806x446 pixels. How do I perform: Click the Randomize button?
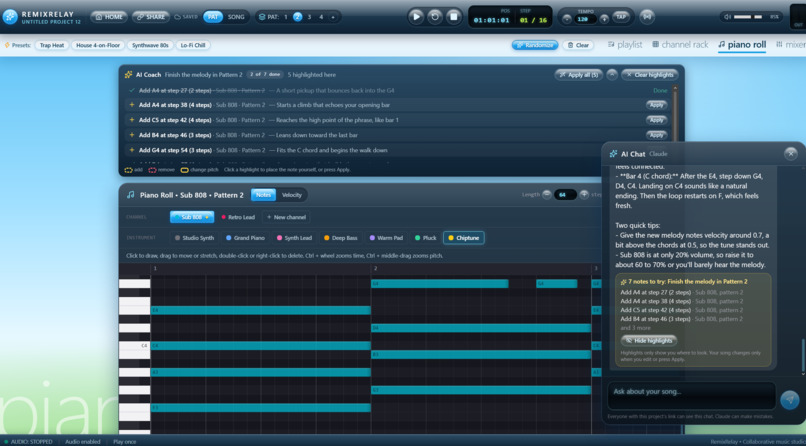point(535,45)
